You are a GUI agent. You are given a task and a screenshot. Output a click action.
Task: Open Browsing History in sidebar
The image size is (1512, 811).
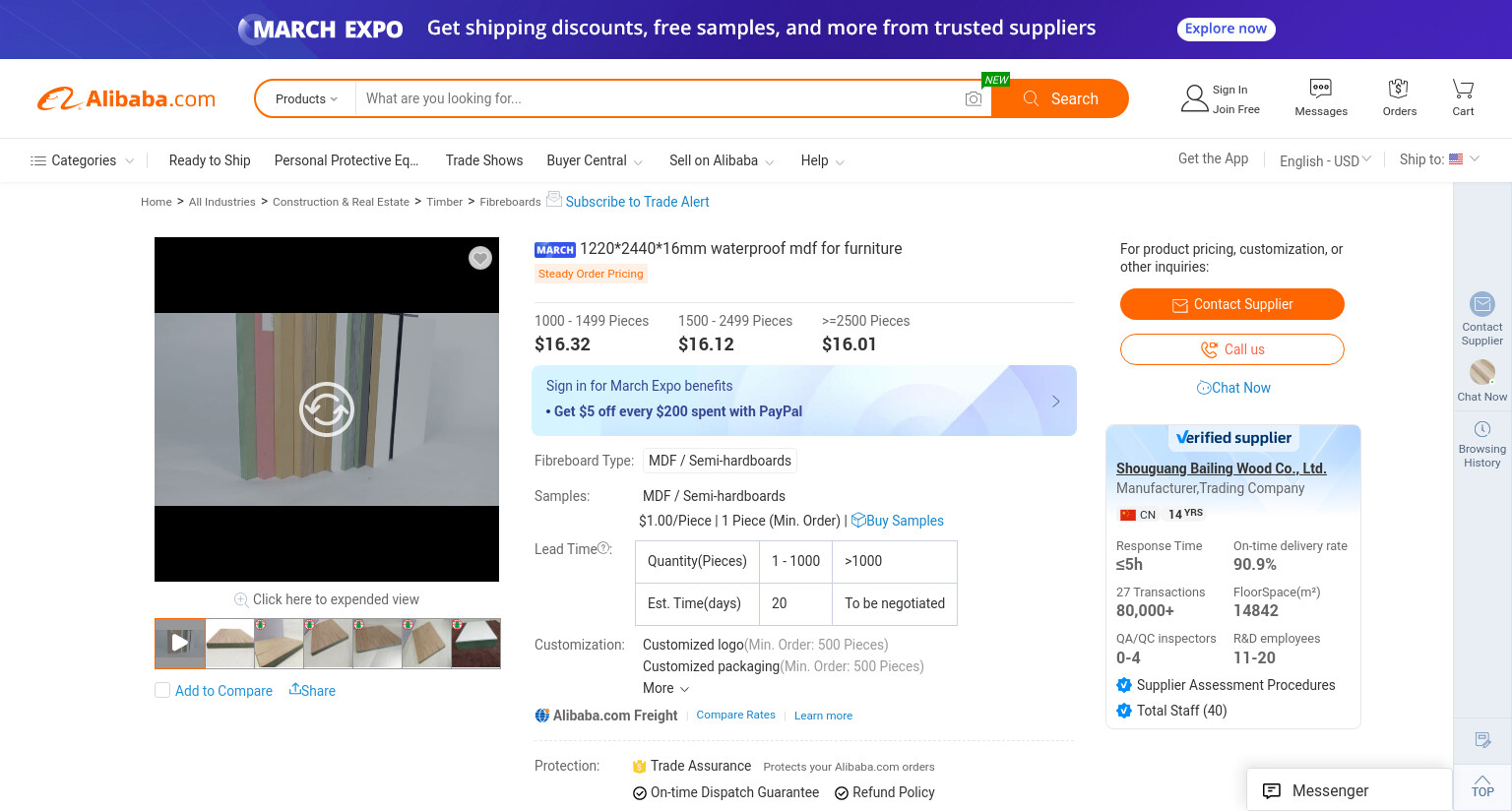click(x=1481, y=445)
